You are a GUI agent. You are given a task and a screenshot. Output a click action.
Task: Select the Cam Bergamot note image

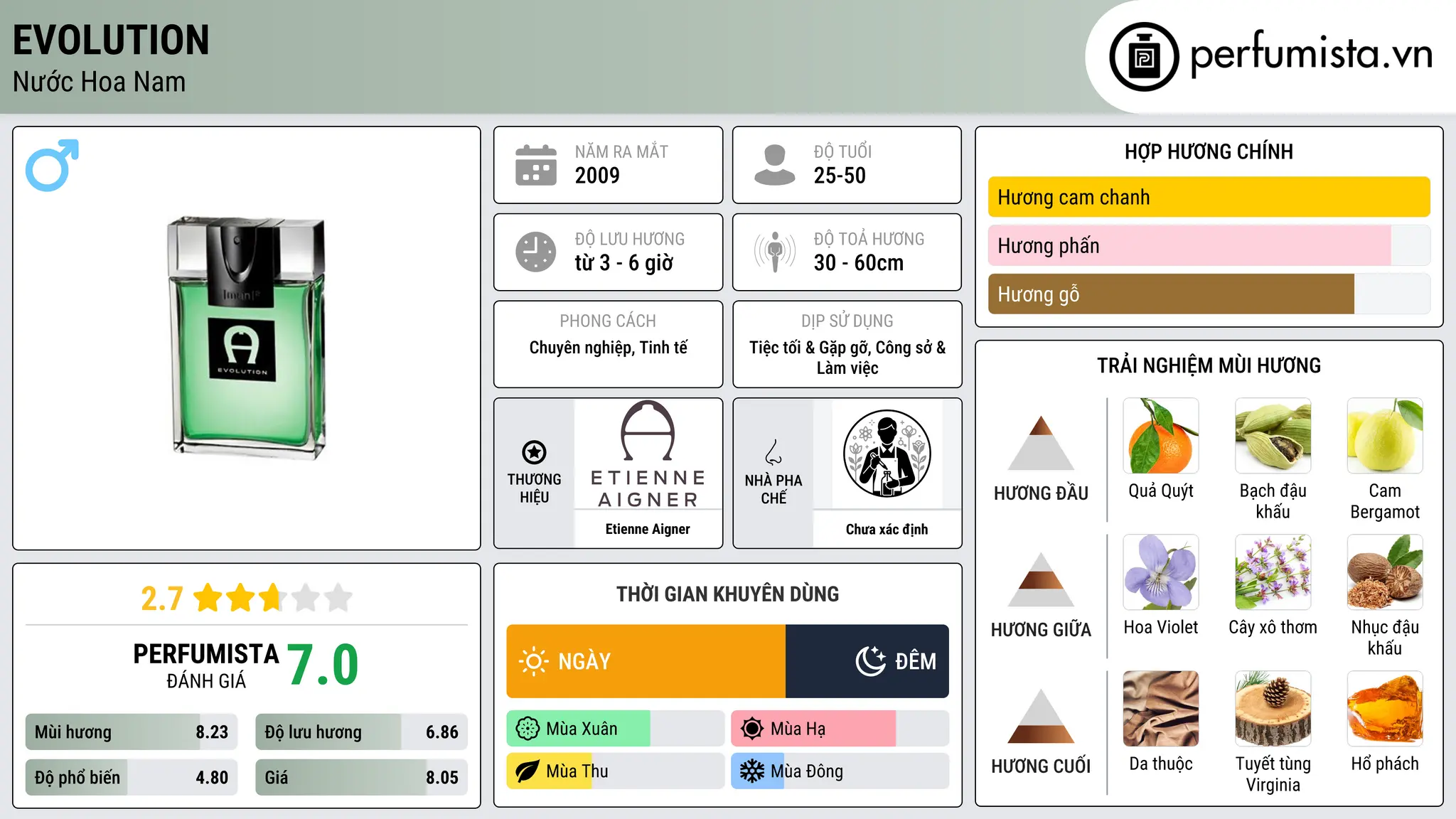1385,436
